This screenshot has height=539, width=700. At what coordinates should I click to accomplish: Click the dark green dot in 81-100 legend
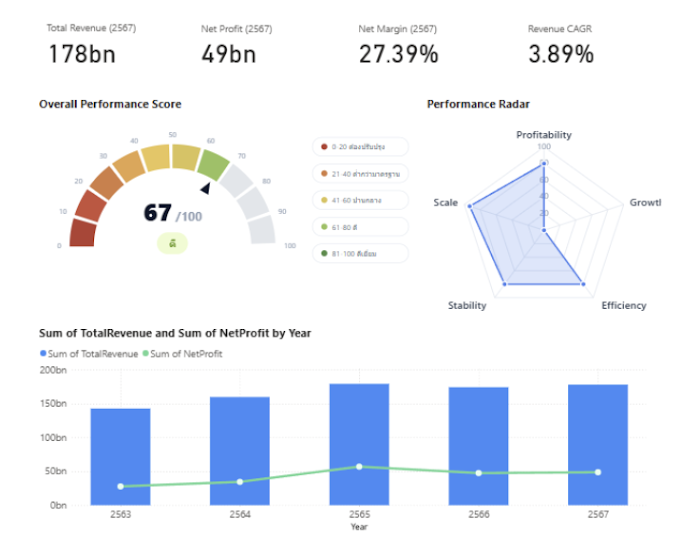(324, 253)
